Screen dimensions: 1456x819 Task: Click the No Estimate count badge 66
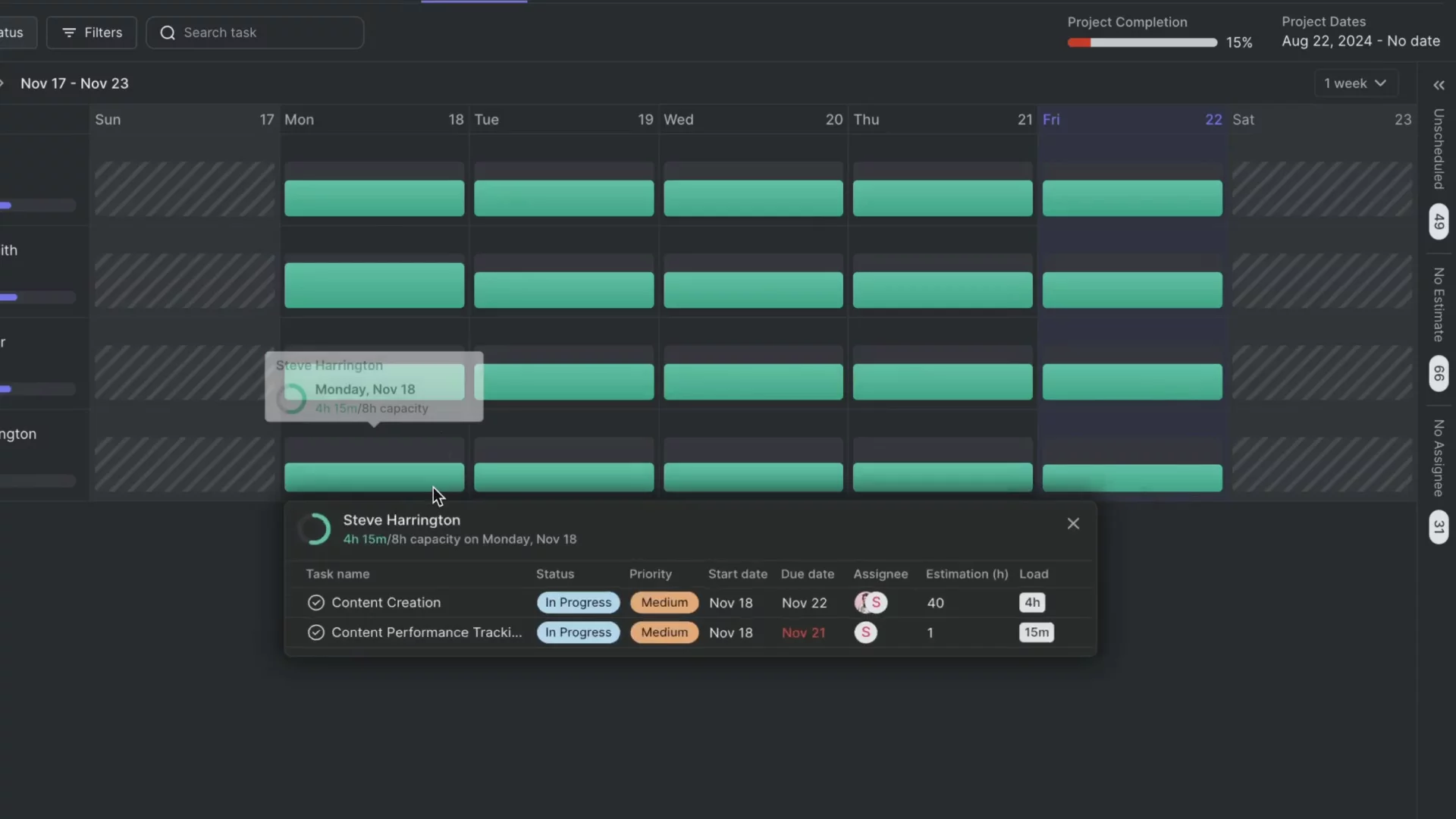pos(1439,373)
